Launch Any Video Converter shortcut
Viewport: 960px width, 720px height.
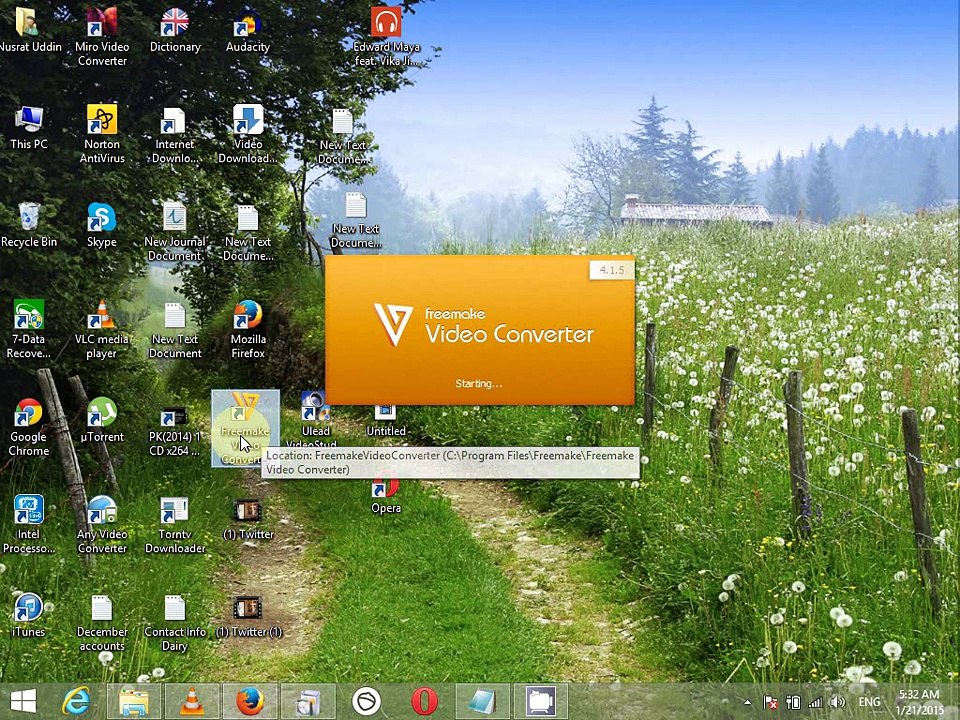(x=102, y=524)
